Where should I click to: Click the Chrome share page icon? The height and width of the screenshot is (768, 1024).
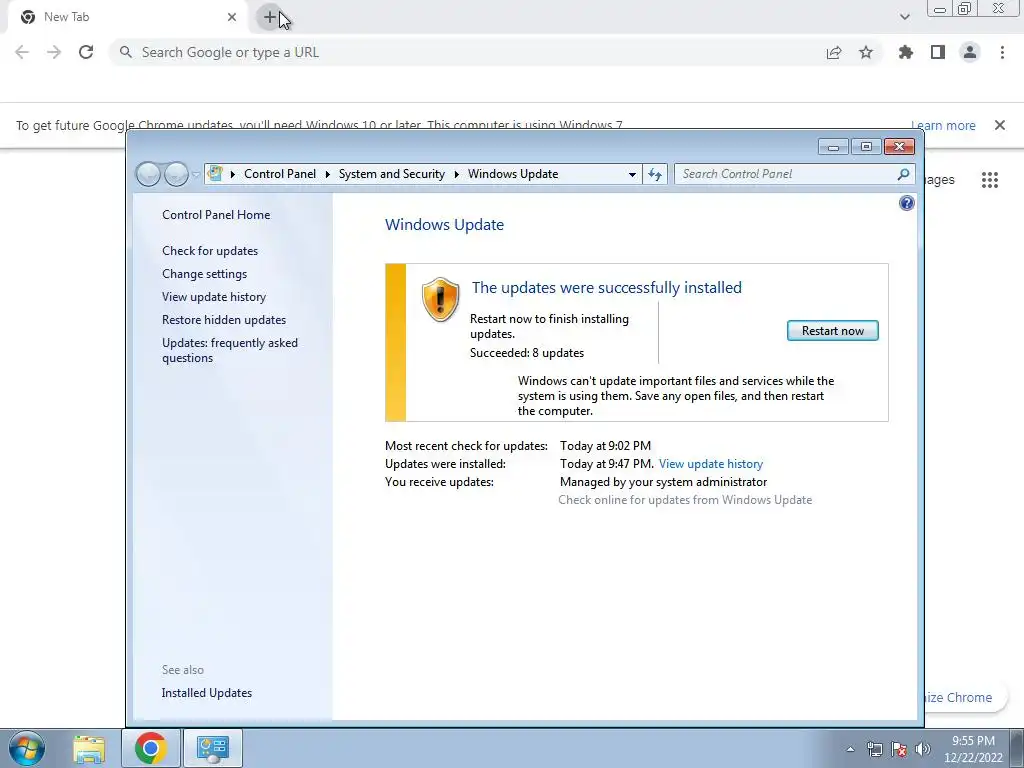pos(834,52)
